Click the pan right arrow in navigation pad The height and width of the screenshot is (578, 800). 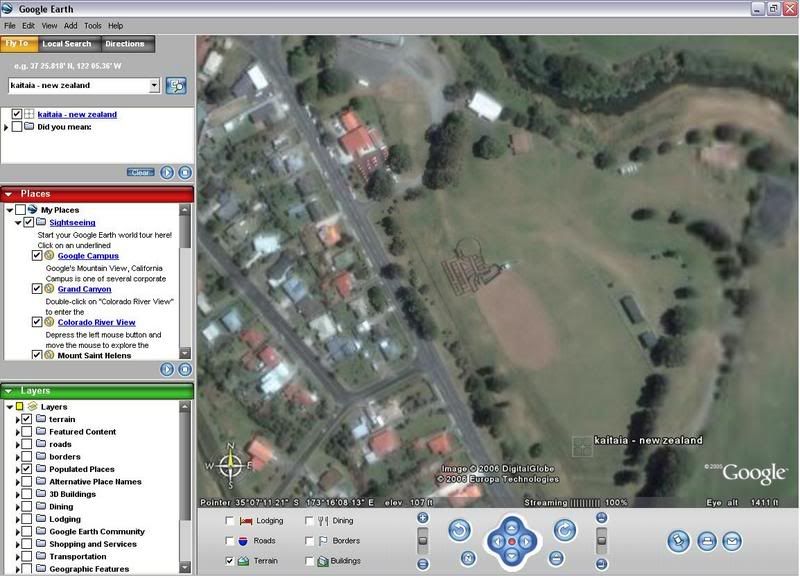coord(527,541)
